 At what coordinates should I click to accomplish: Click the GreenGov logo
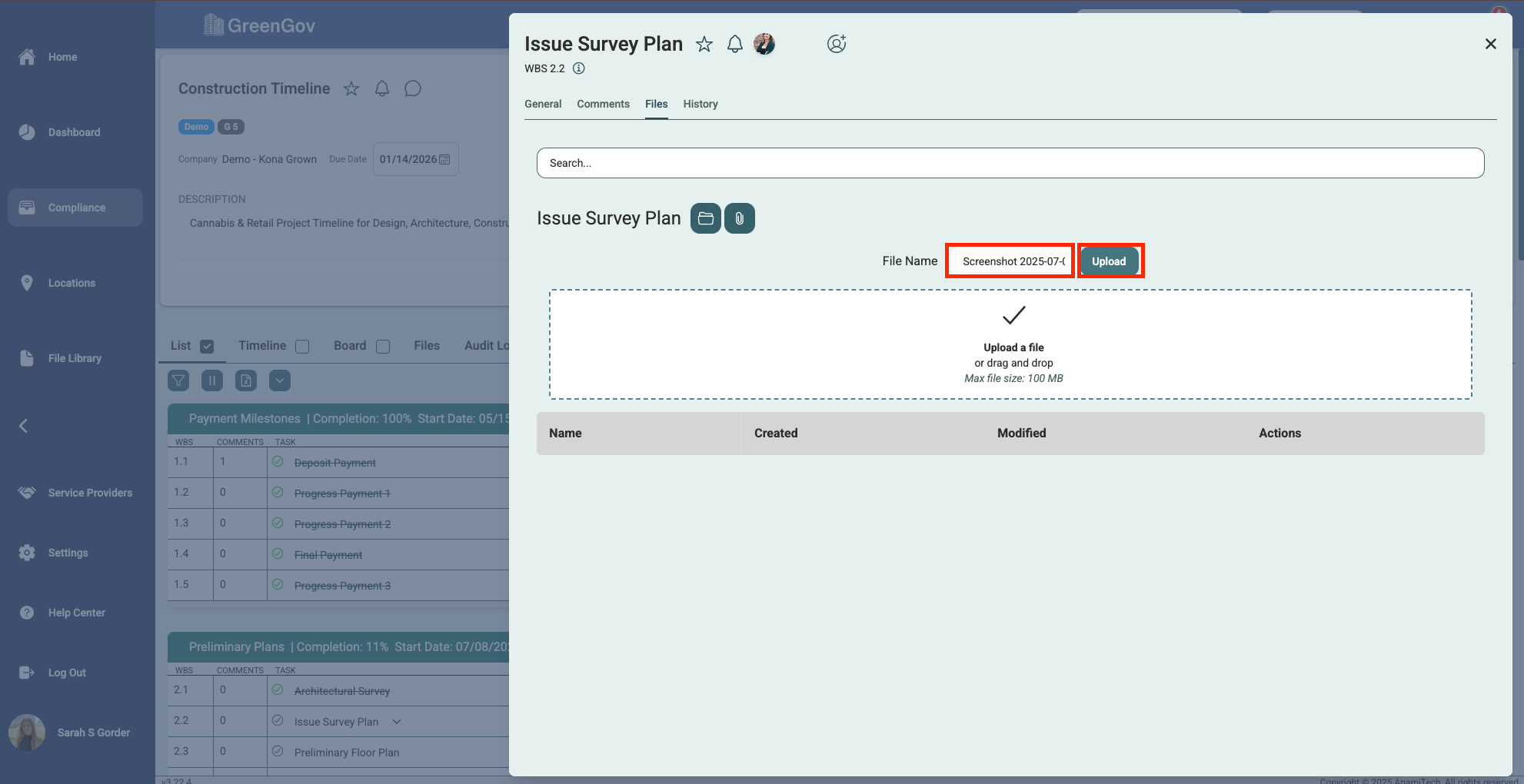(260, 25)
